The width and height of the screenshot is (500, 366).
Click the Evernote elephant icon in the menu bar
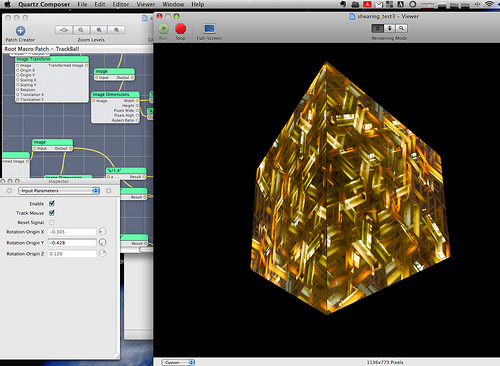coord(343,4)
